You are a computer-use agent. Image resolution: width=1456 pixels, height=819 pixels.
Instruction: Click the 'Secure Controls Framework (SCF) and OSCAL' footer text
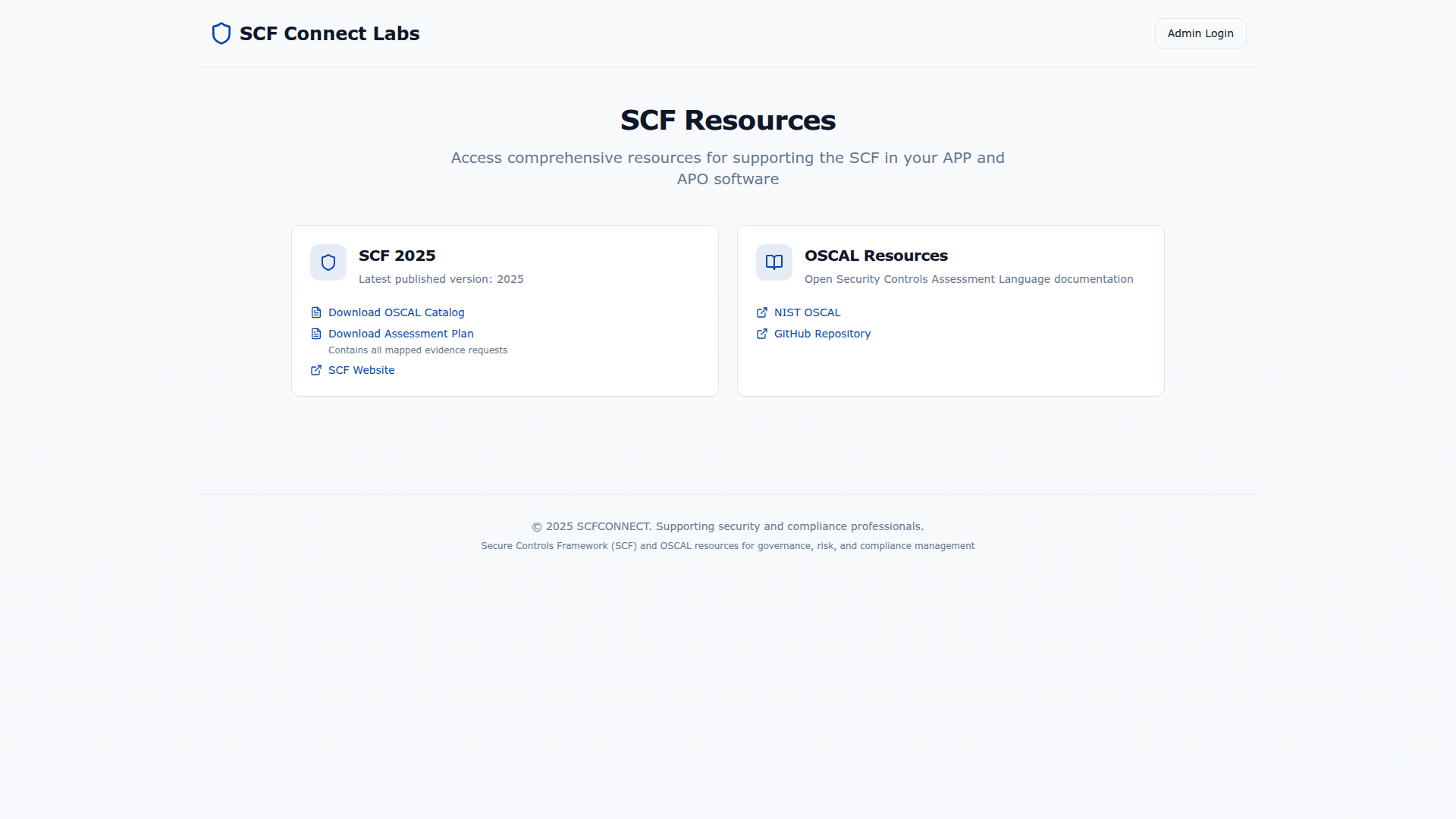(728, 546)
